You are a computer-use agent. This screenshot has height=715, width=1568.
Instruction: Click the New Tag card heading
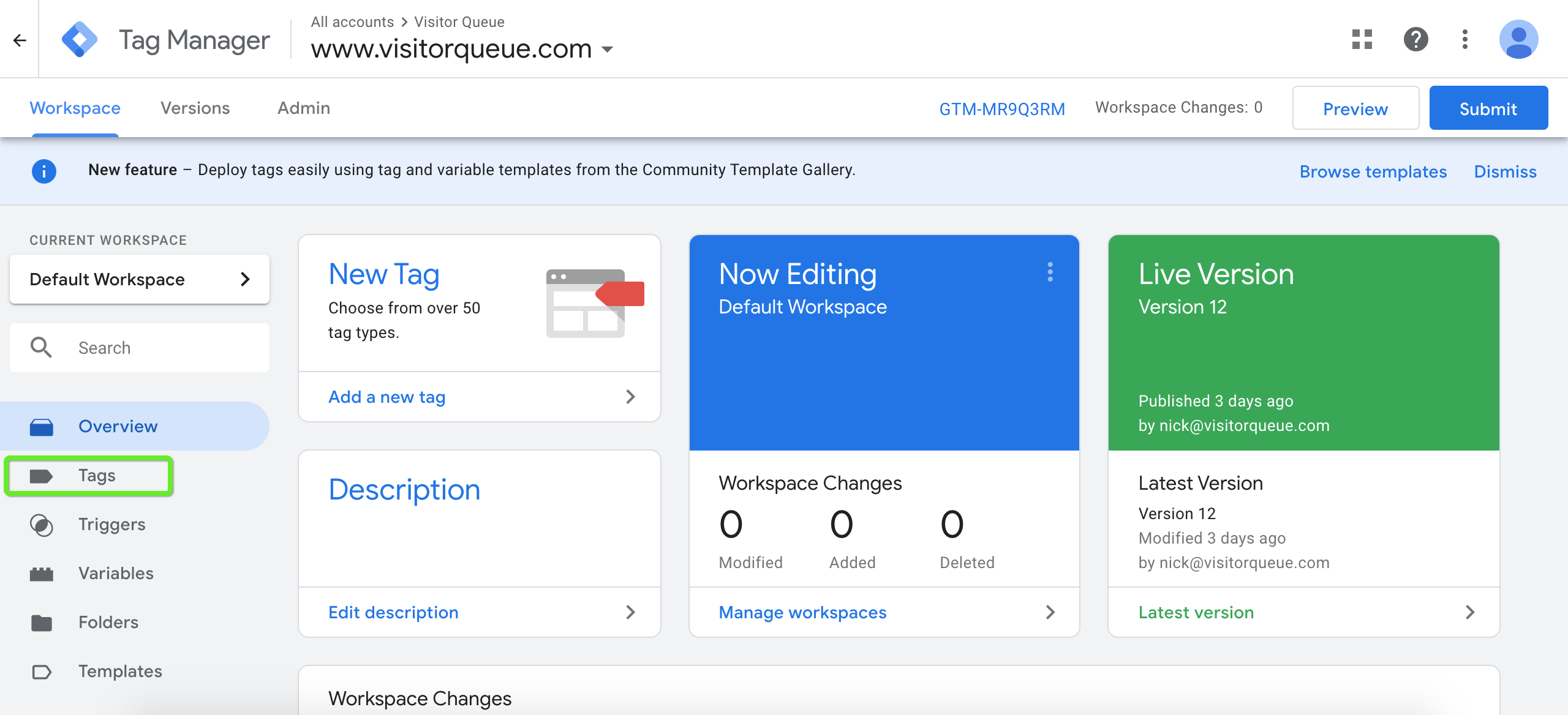pos(384,274)
